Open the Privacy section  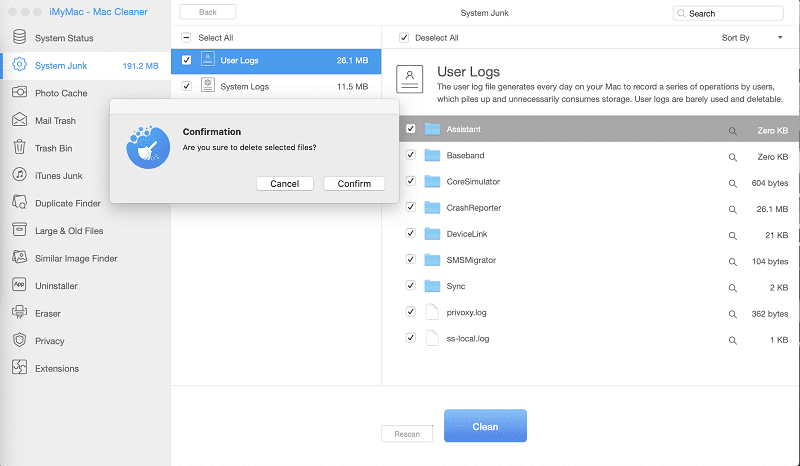click(x=85, y=341)
